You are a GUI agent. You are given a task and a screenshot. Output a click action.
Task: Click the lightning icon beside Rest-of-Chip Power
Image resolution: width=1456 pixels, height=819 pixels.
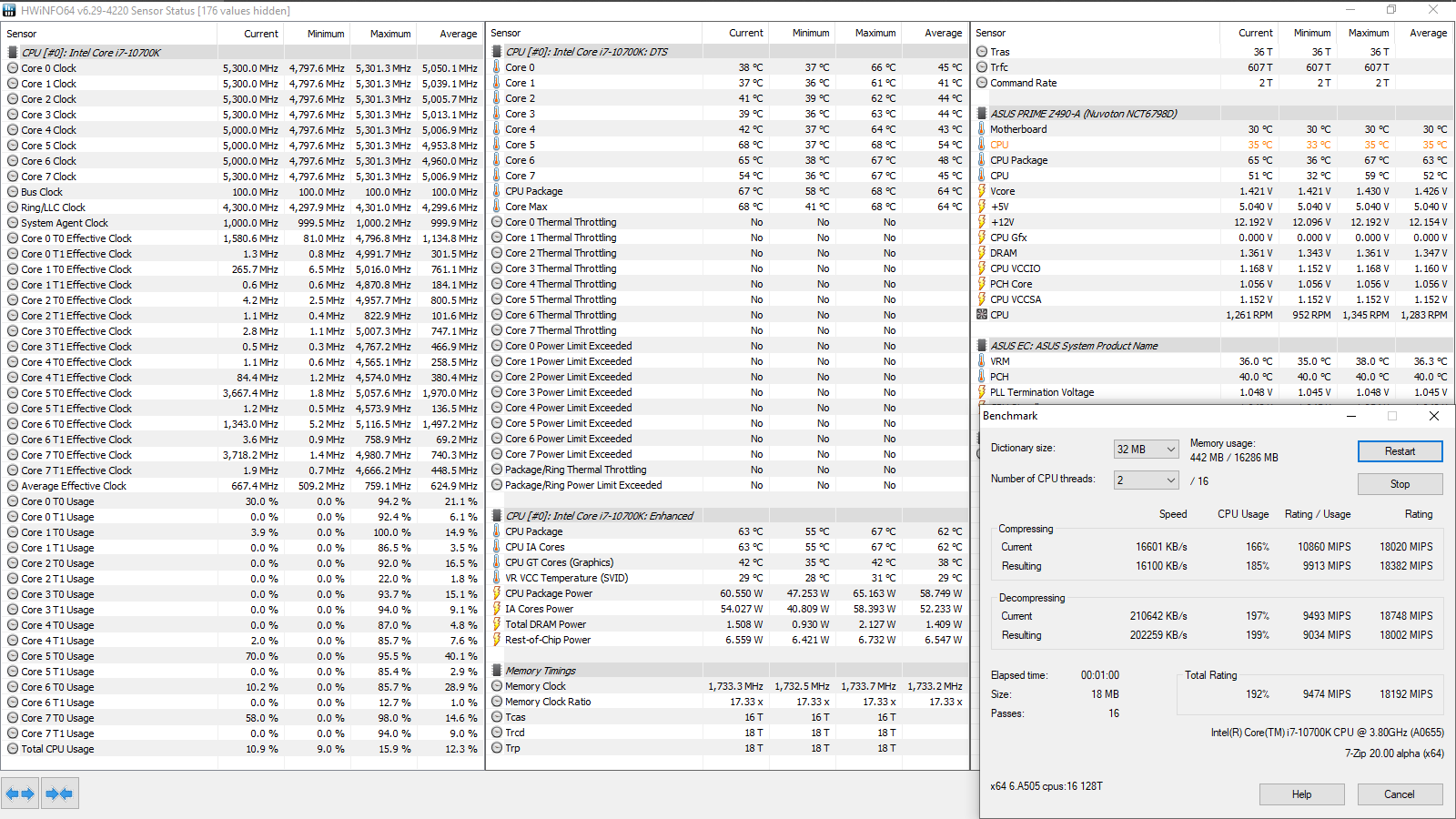point(497,640)
